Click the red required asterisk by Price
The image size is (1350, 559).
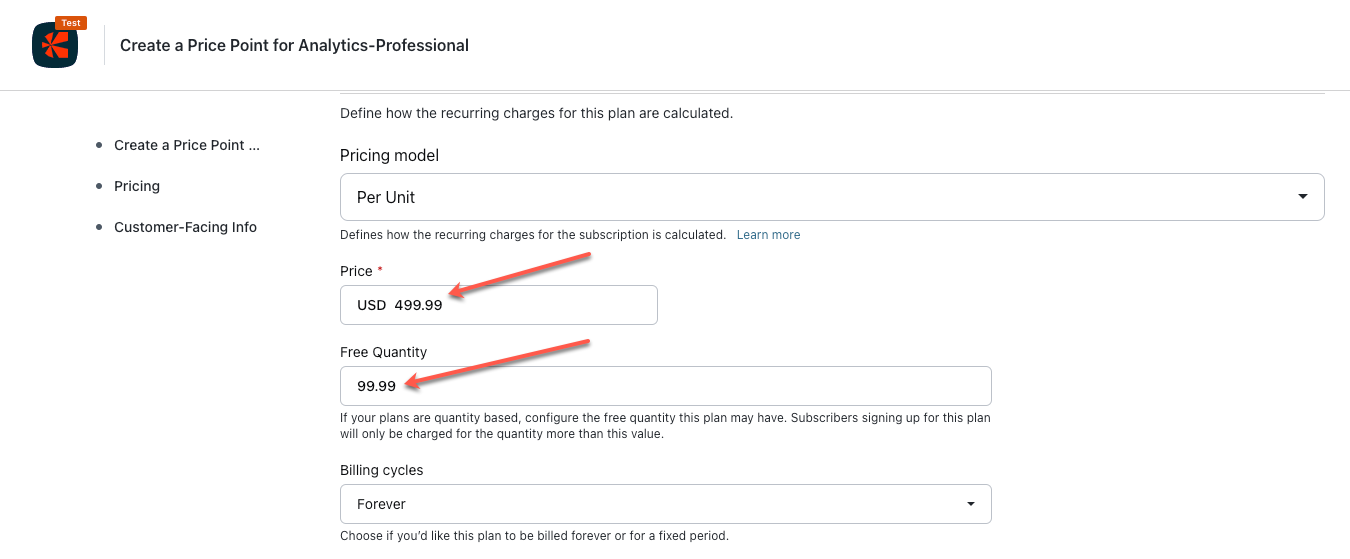coord(380,270)
